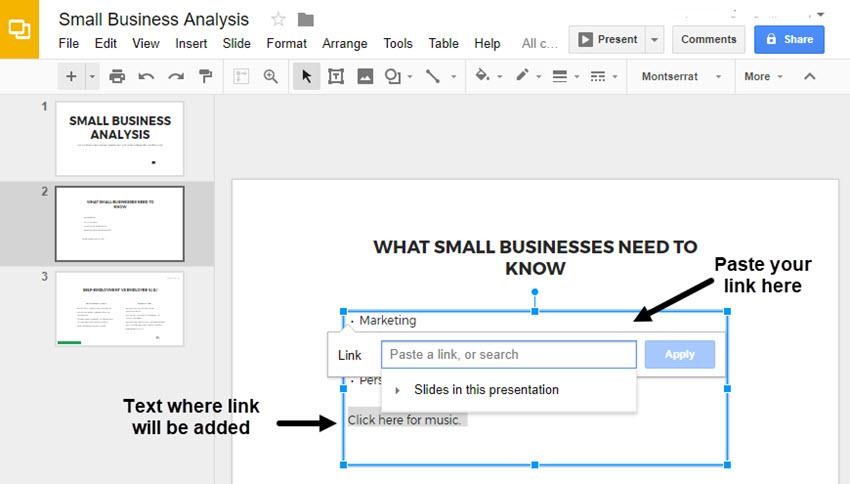Open the Insert menu
The width and height of the screenshot is (850, 484).
191,43
